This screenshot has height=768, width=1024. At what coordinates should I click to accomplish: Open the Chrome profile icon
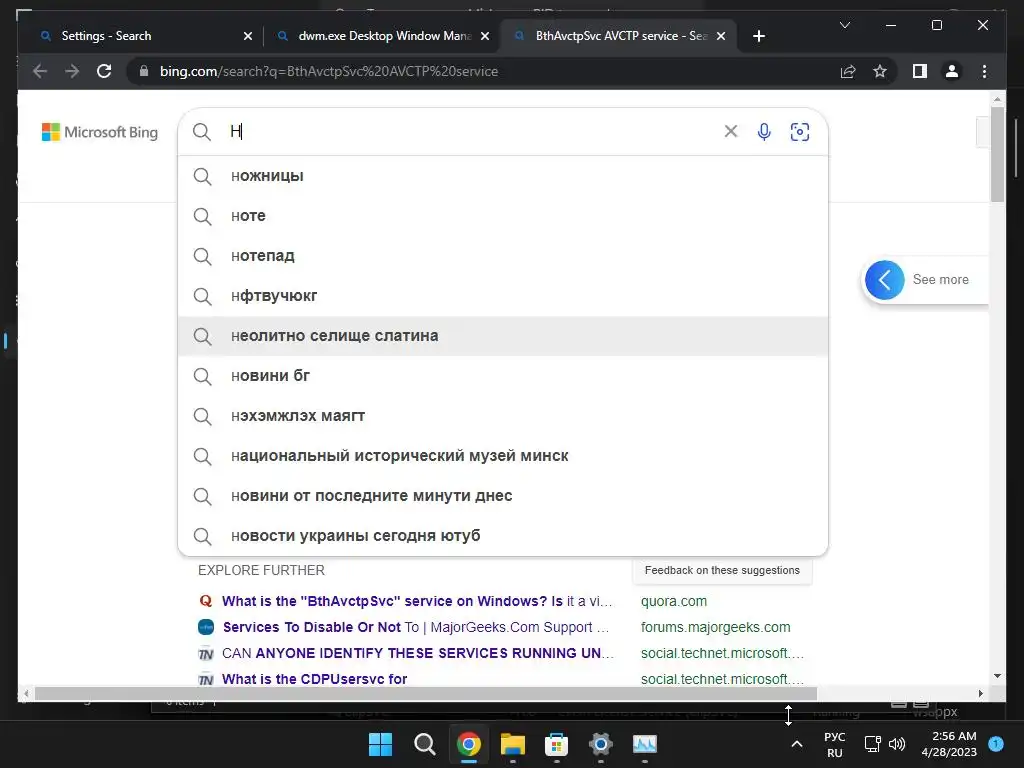click(x=952, y=71)
